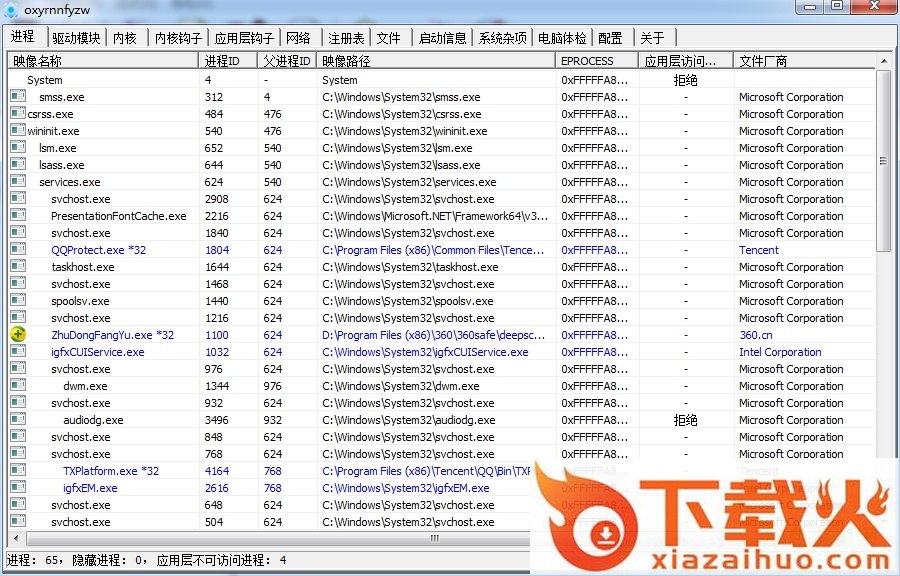
Task: Open the 电脑体检 tab
Action: click(562, 38)
